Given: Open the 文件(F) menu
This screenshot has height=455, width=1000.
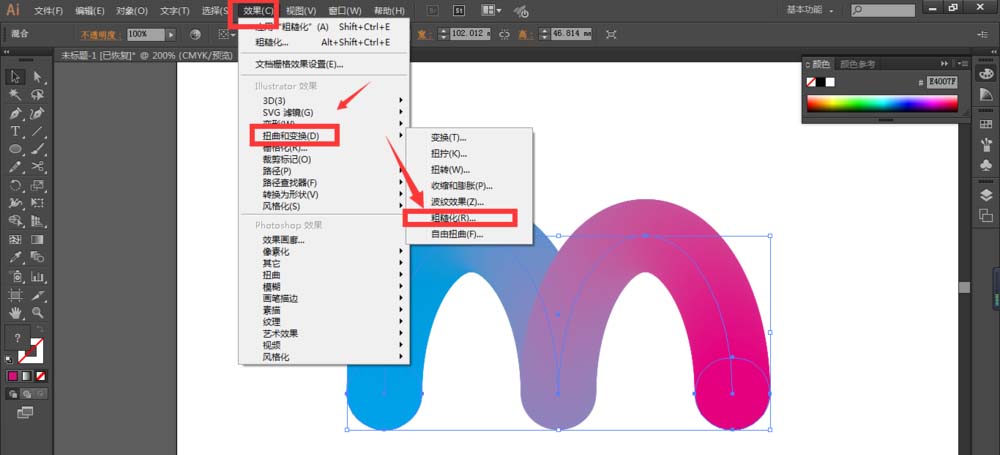Looking at the screenshot, I should click(x=48, y=11).
